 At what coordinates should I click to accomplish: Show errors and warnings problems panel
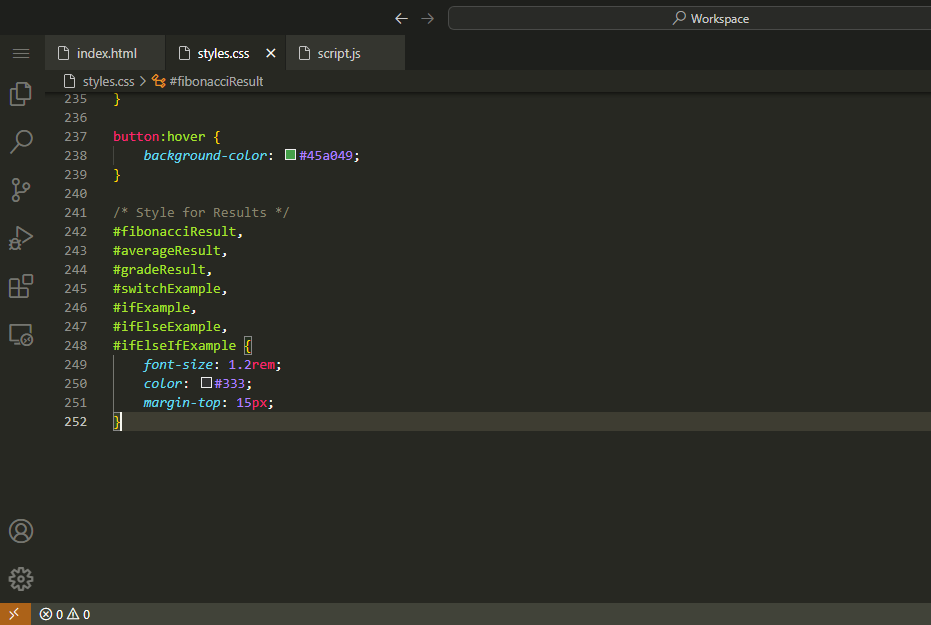tap(65, 614)
